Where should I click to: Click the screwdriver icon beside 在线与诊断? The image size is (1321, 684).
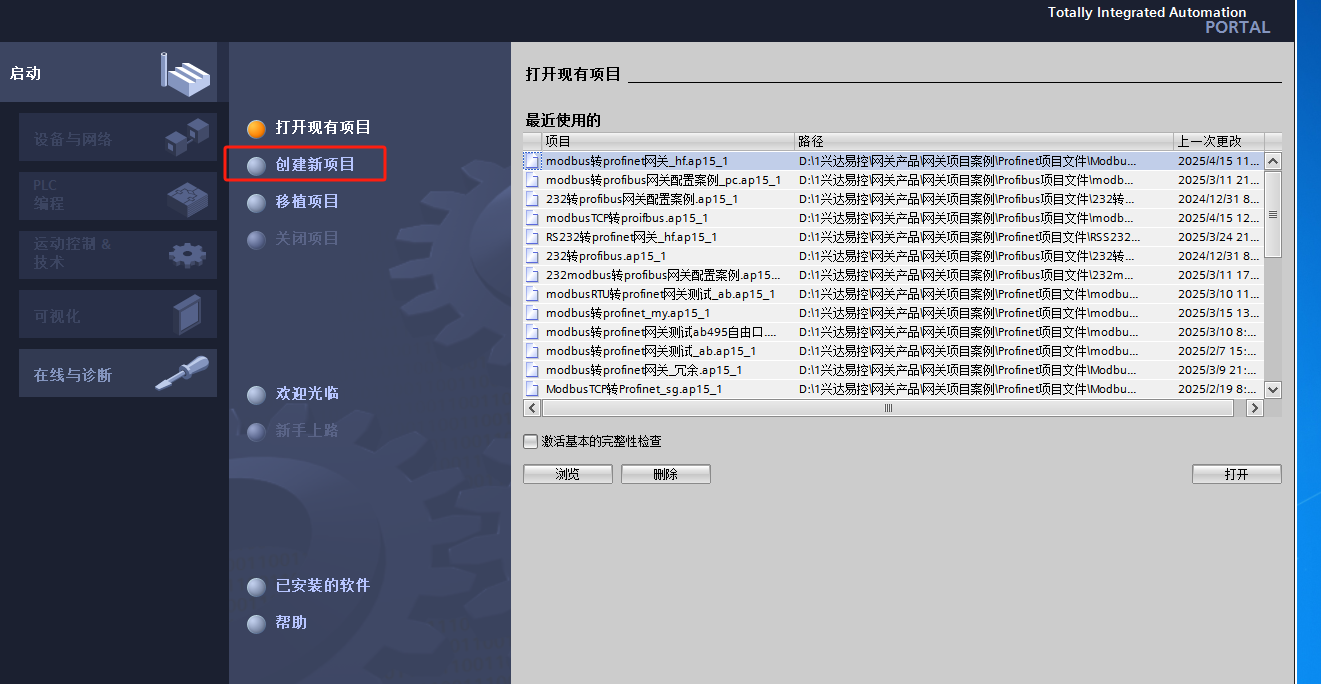click(182, 373)
